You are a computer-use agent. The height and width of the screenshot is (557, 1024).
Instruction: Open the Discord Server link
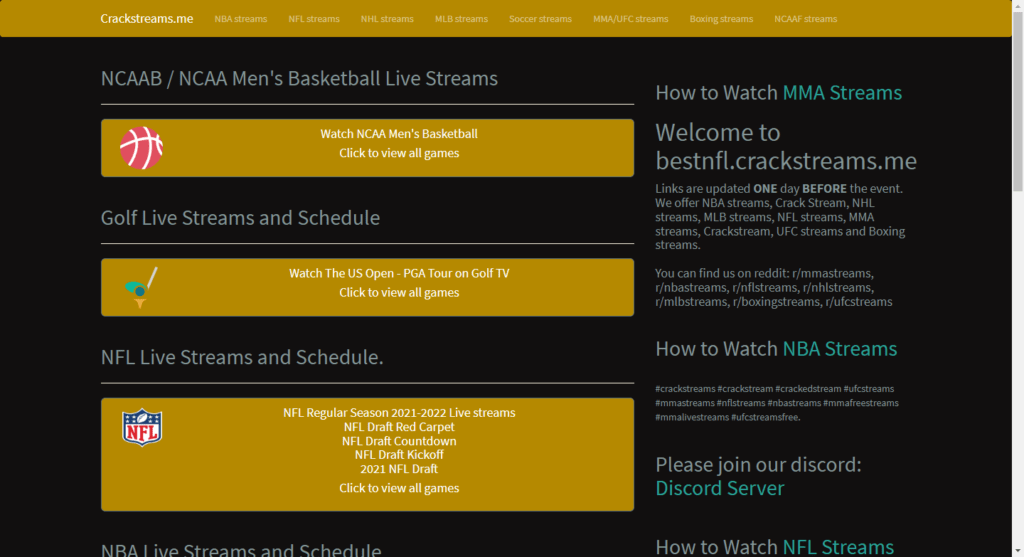coord(720,488)
